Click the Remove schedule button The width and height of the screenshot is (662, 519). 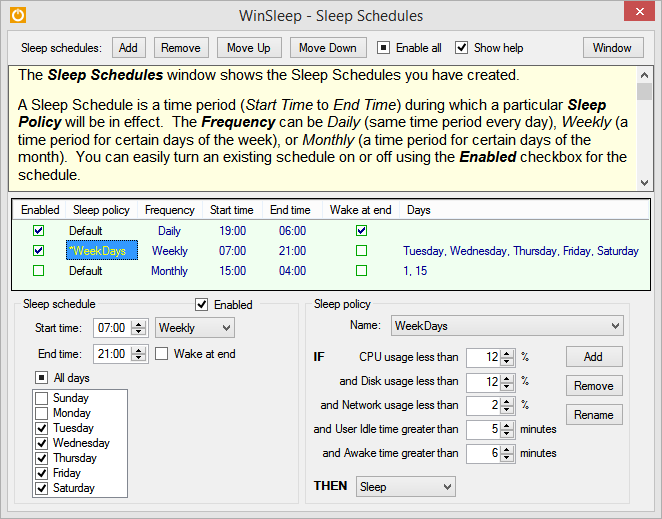coord(181,48)
